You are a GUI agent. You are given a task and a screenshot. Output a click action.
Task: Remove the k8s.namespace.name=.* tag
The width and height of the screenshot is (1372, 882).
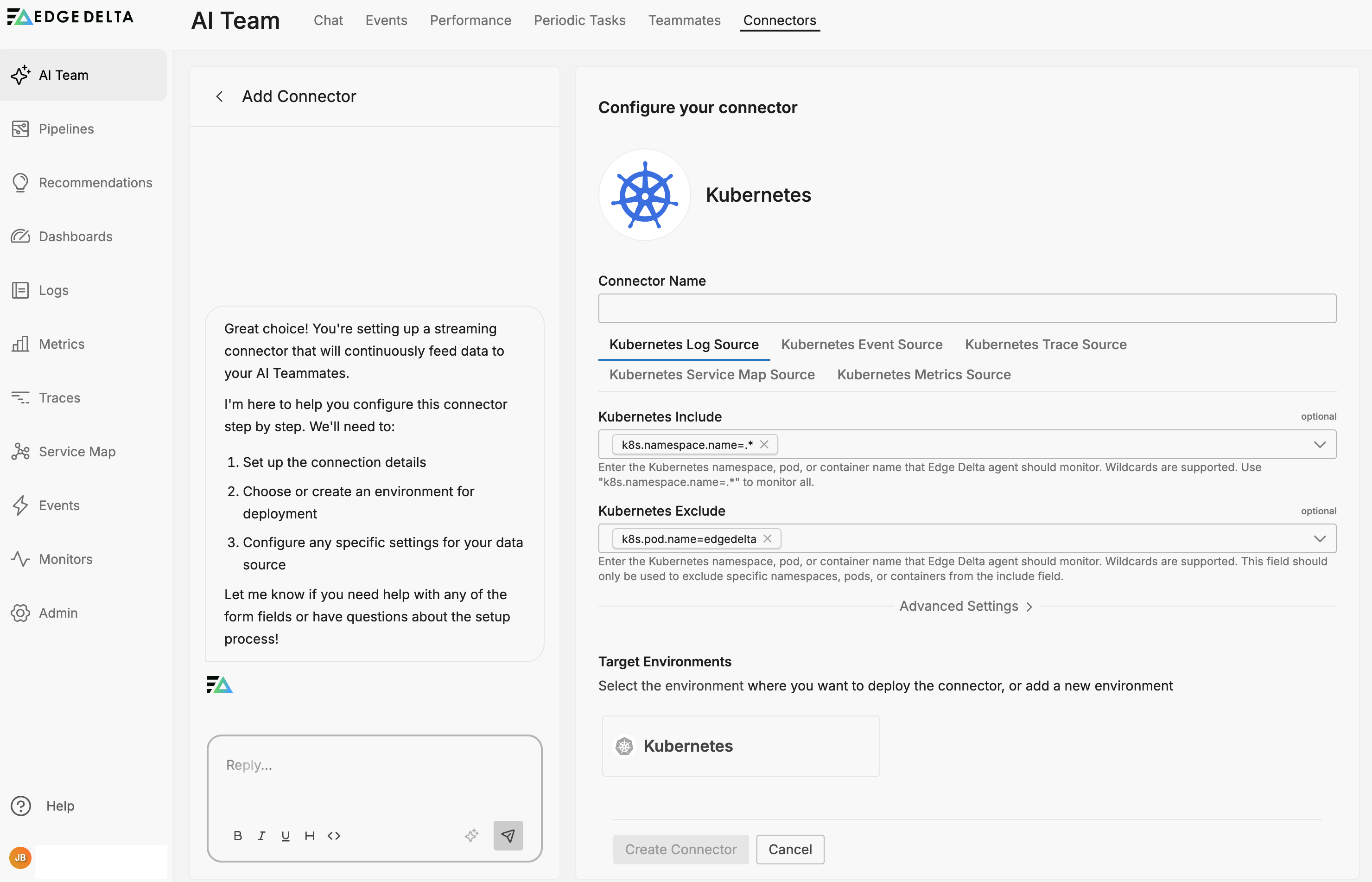[x=764, y=444]
